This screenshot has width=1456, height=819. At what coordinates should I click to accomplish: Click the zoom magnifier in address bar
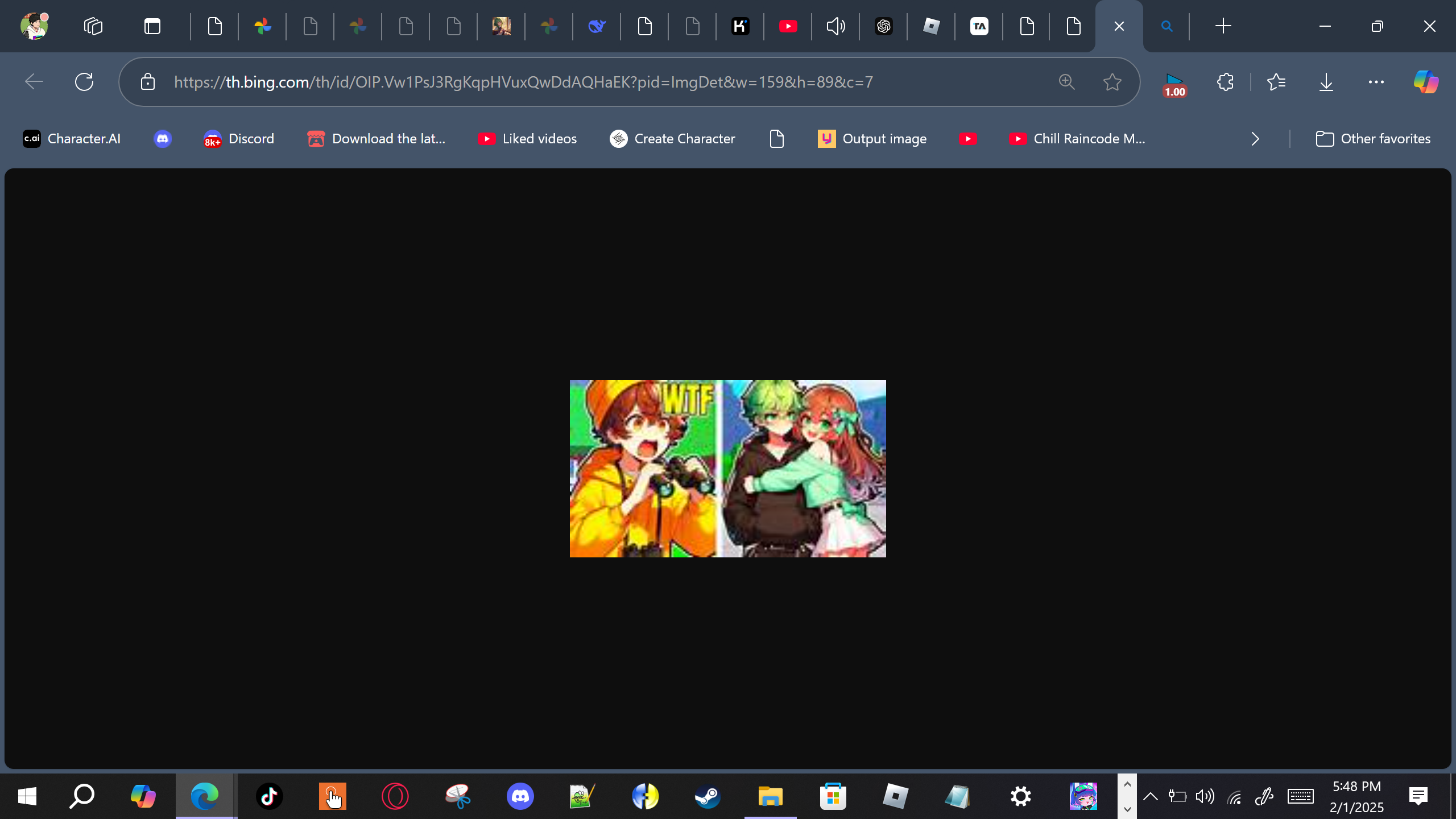tap(1066, 82)
